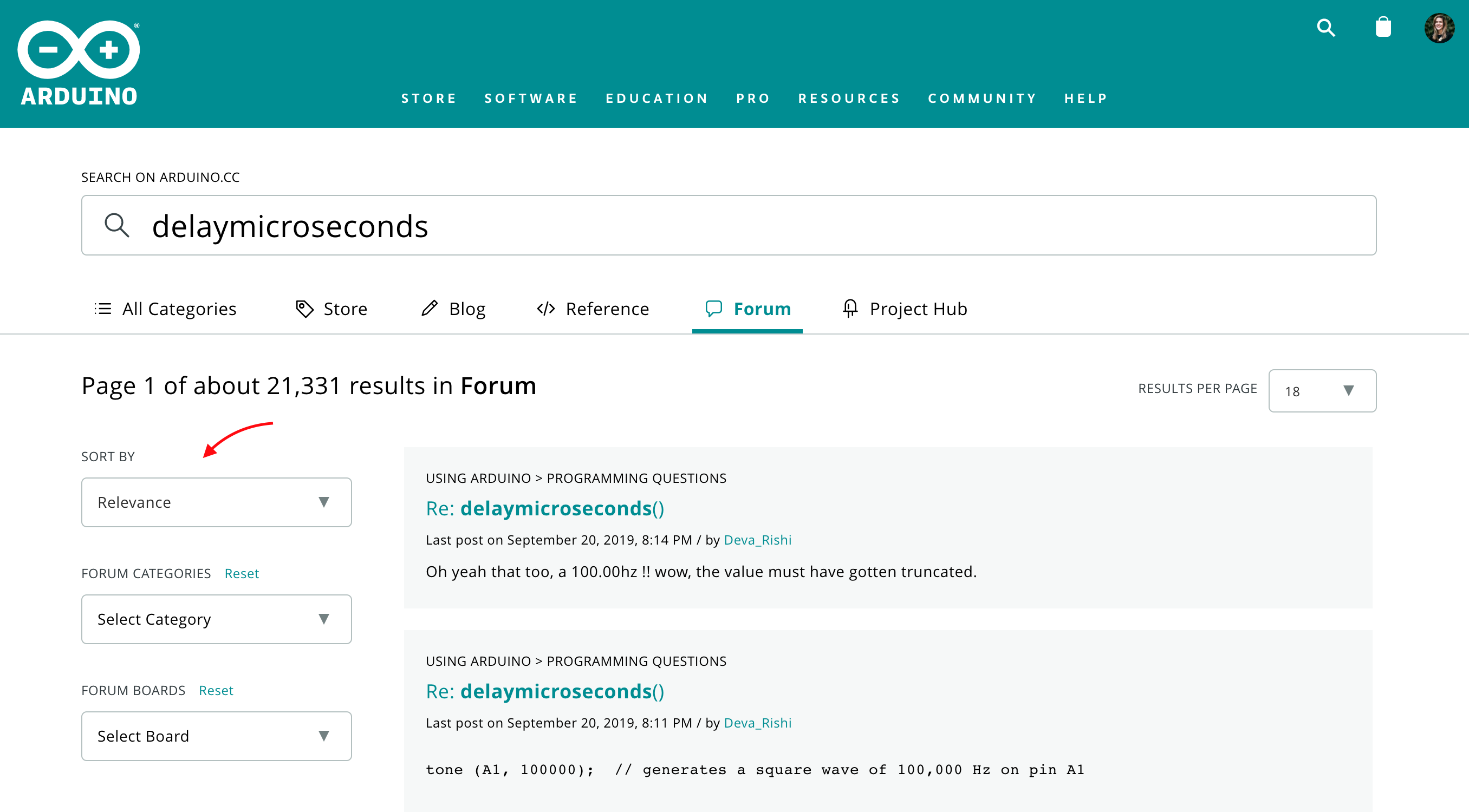This screenshot has height=812, width=1469.
Task: Reset the Forum Categories filter
Action: point(242,573)
